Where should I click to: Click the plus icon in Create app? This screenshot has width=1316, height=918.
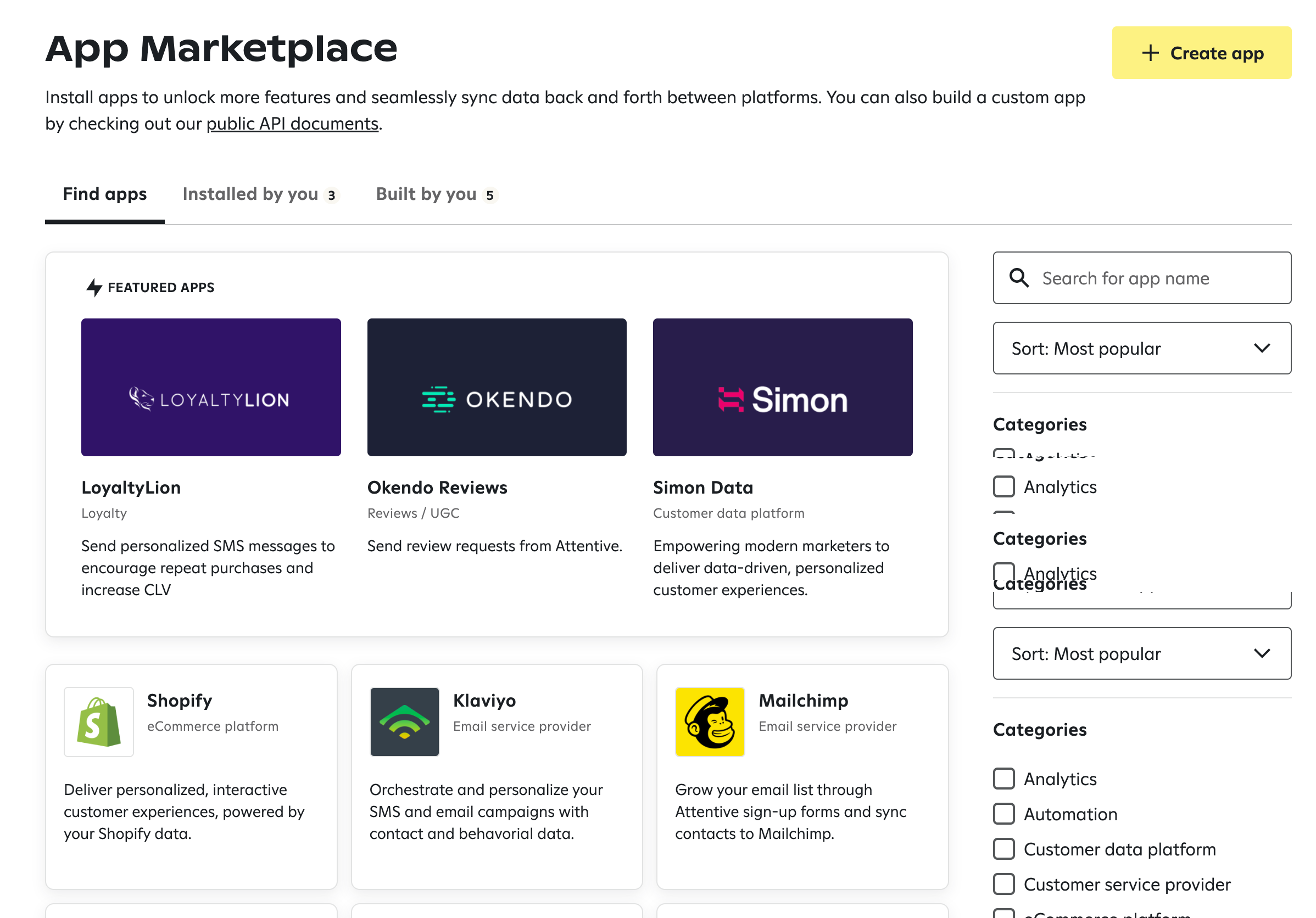coord(1150,53)
